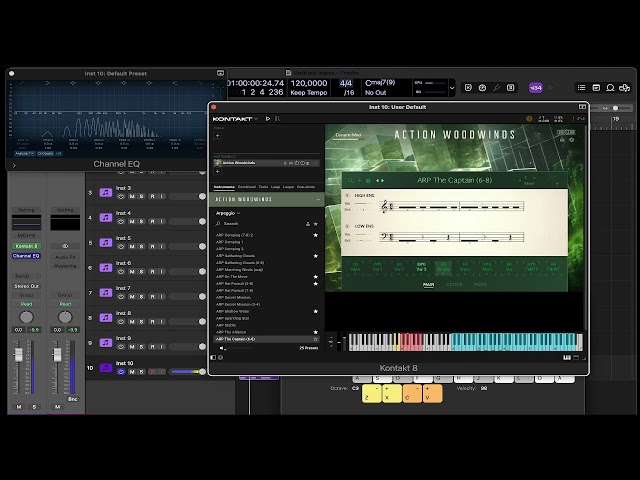This screenshot has height=480, width=640.
Task: Click the link icon in Channel EQ header
Action: click(x=220, y=73)
